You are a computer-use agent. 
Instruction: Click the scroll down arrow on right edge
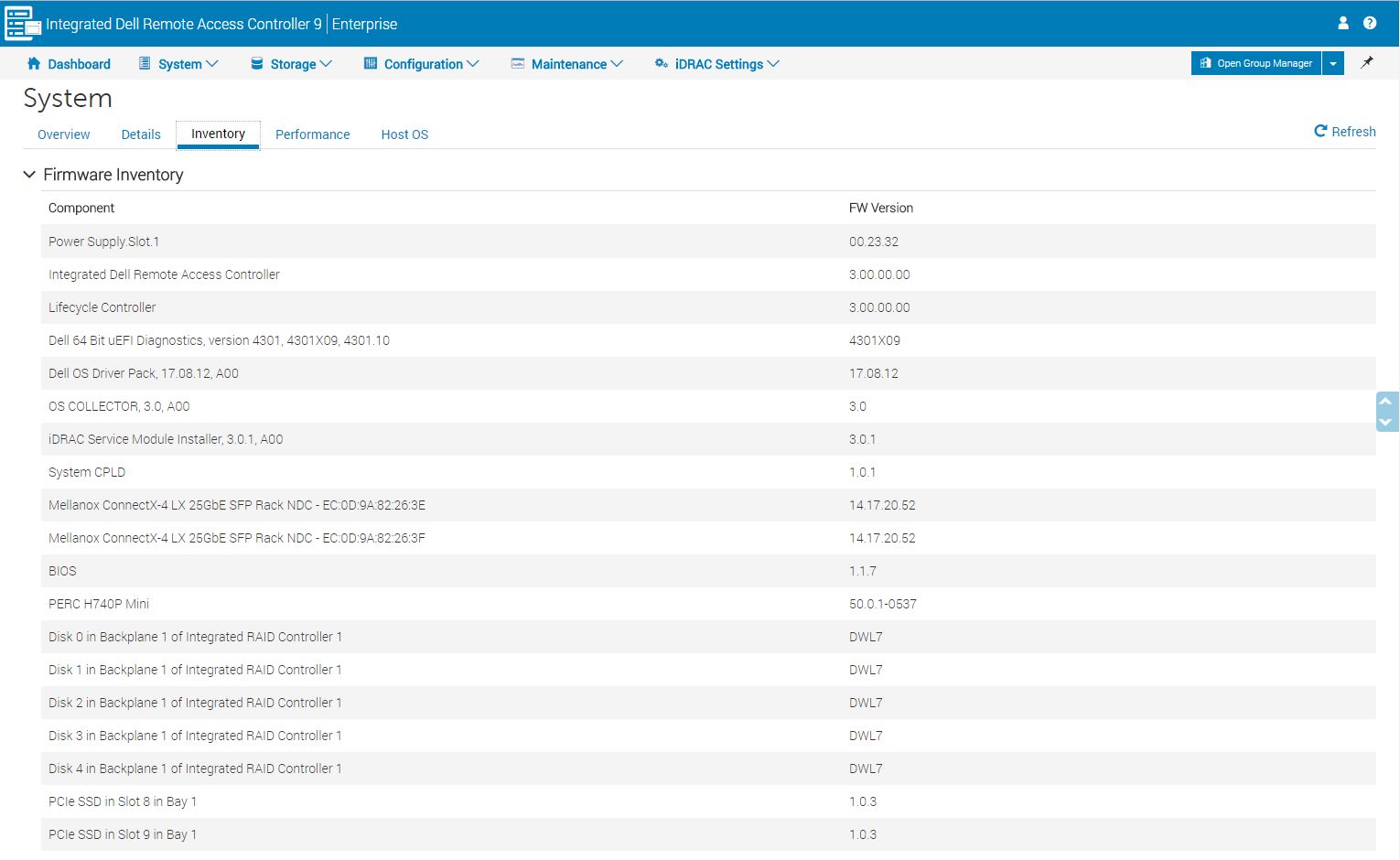[1385, 422]
